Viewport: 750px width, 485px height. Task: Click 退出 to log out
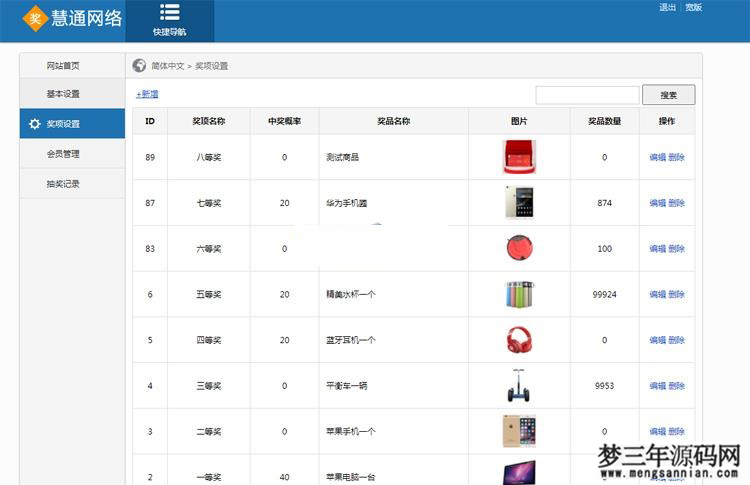pos(667,7)
